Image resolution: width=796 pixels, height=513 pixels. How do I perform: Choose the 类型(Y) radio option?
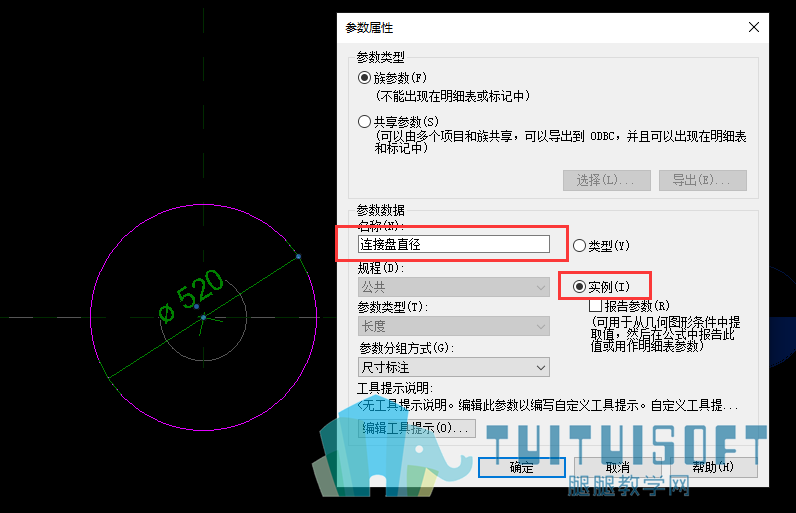point(579,246)
